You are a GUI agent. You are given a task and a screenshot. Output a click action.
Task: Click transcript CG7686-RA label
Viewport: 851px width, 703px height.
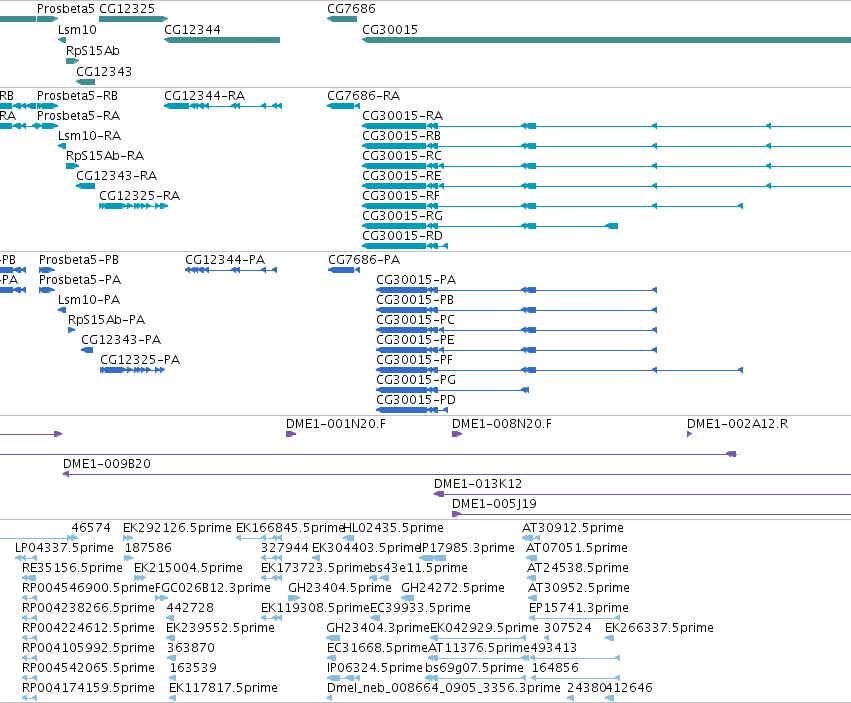pos(364,96)
